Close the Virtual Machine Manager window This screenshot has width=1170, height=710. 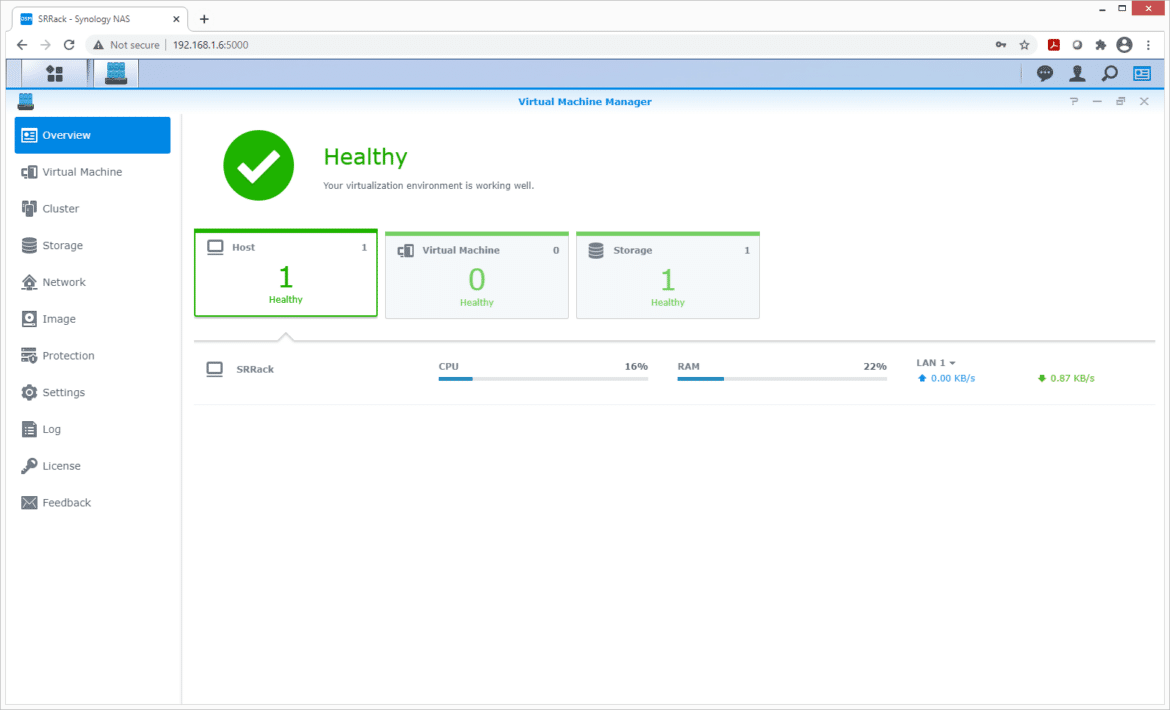(x=1144, y=101)
